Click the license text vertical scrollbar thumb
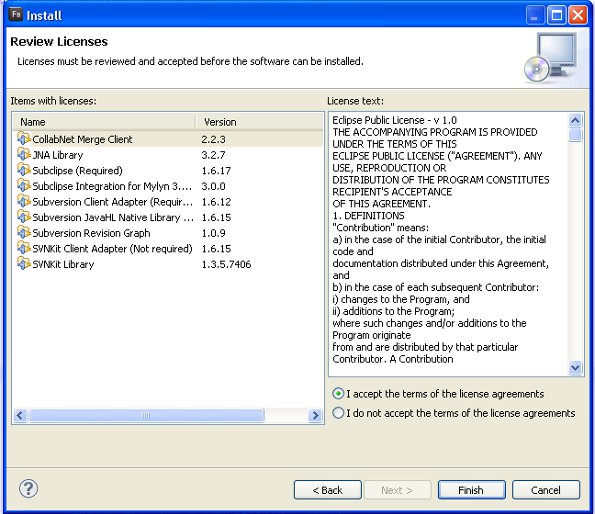Image resolution: width=595 pixels, height=514 pixels. (x=575, y=135)
